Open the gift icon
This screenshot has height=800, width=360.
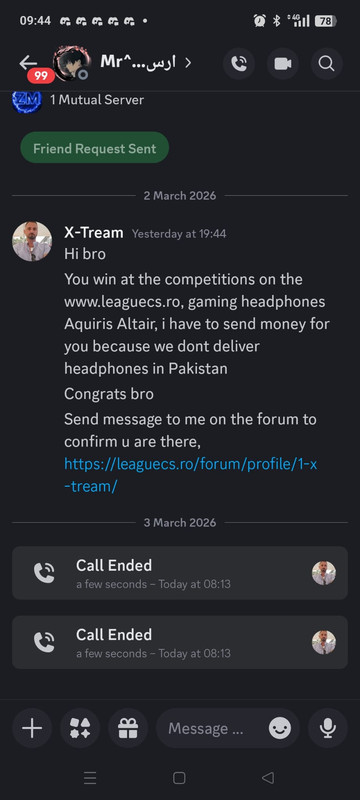[x=128, y=728]
